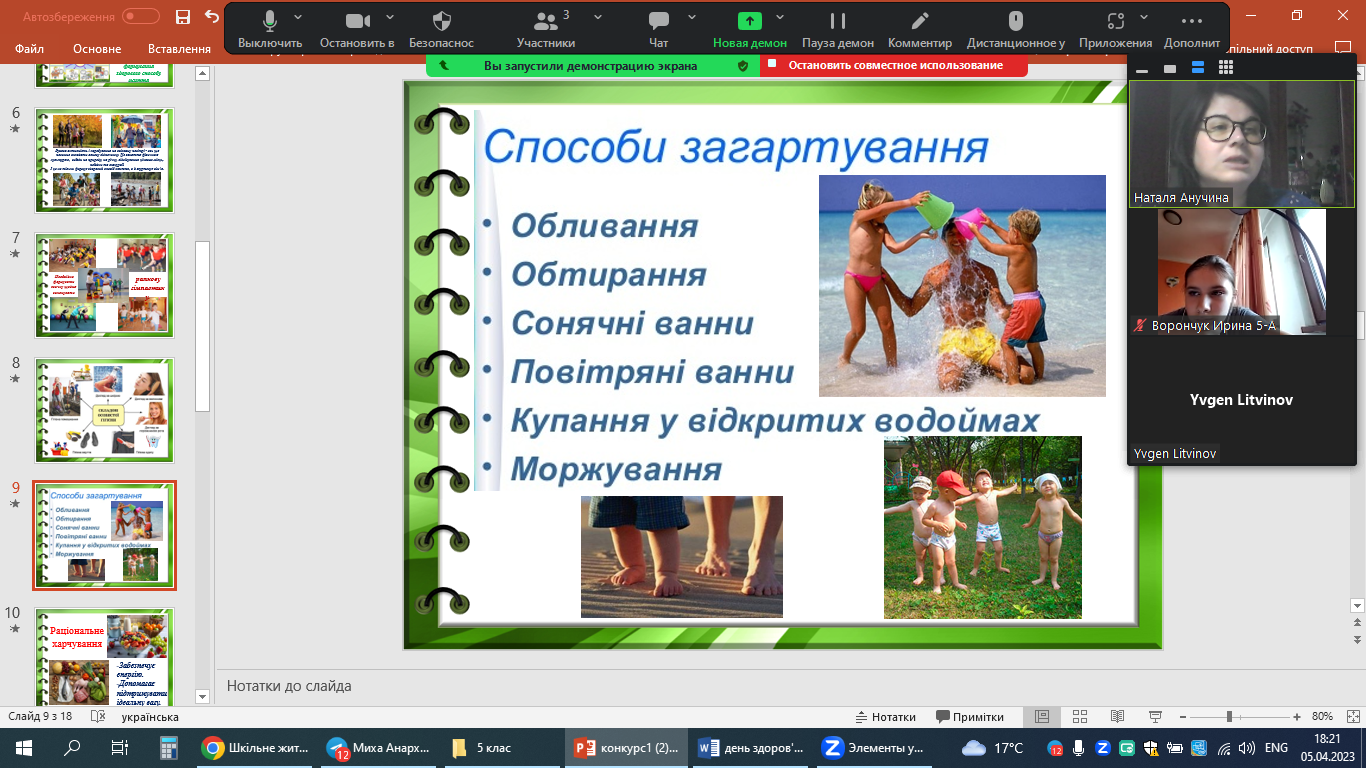Switch to the Основне ribbon tab

coord(97,49)
